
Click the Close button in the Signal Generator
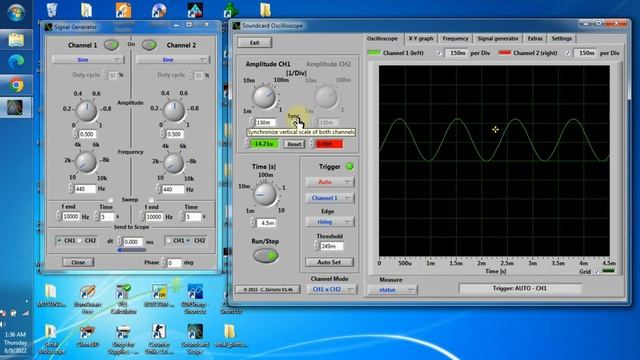coord(78,262)
